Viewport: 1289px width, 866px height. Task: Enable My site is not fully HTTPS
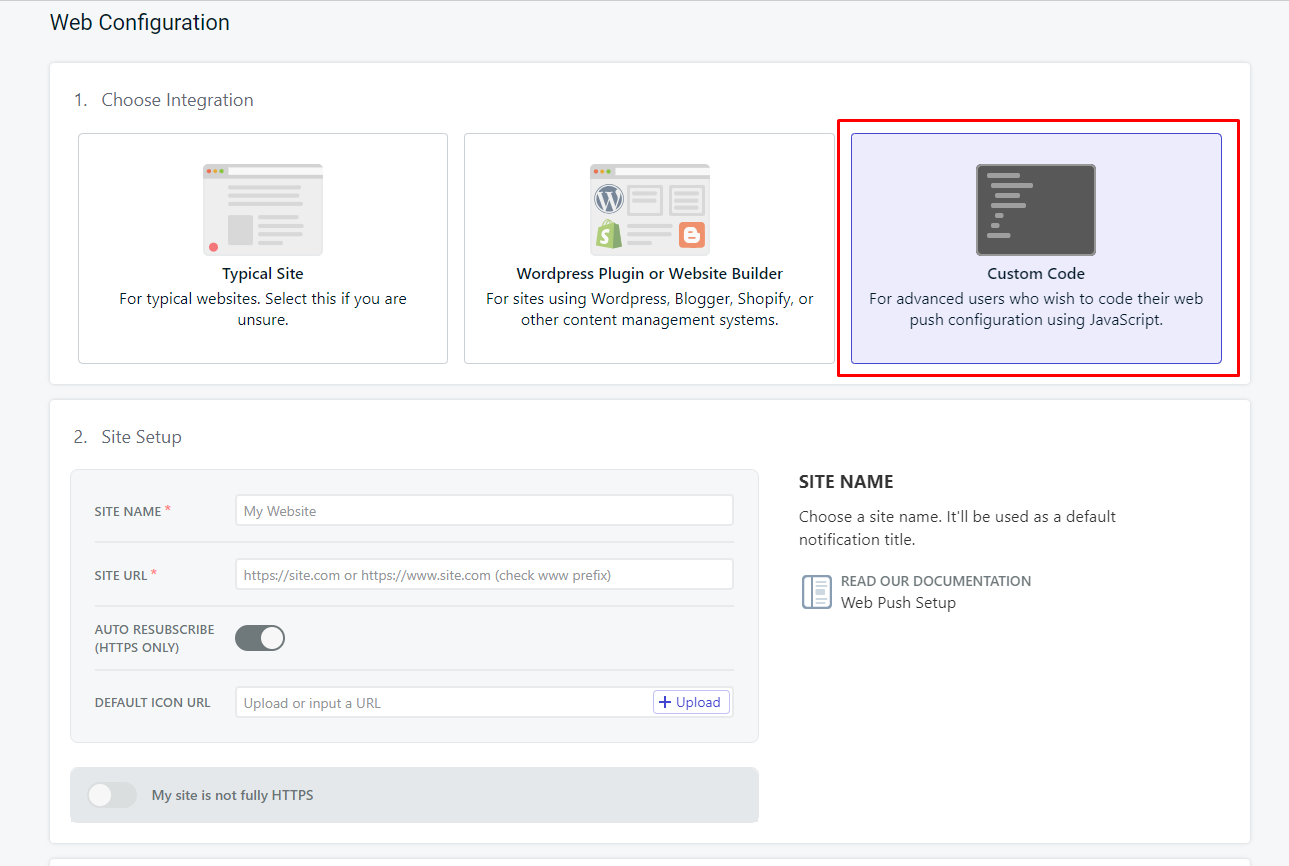112,795
